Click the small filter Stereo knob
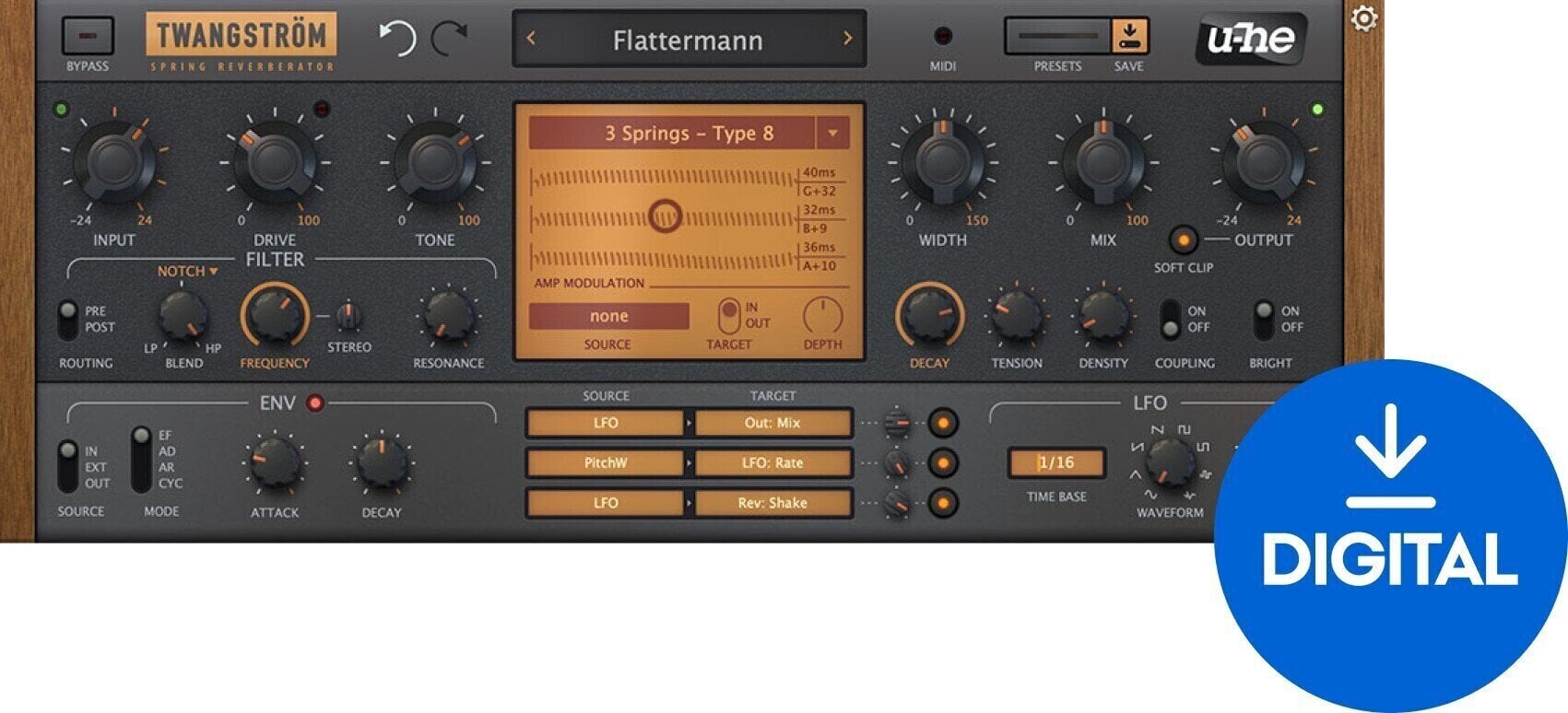This screenshot has height=713, width=1568. 348,316
